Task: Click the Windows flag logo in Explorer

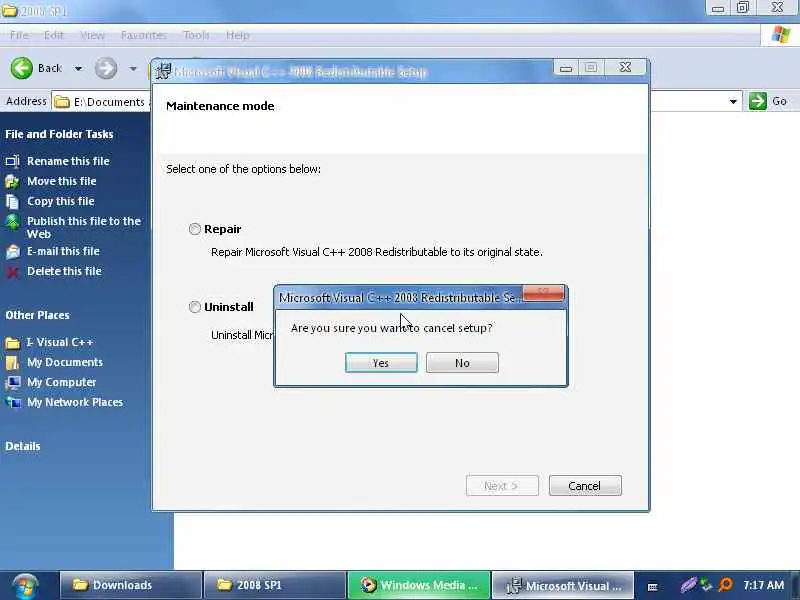Action: [x=781, y=35]
